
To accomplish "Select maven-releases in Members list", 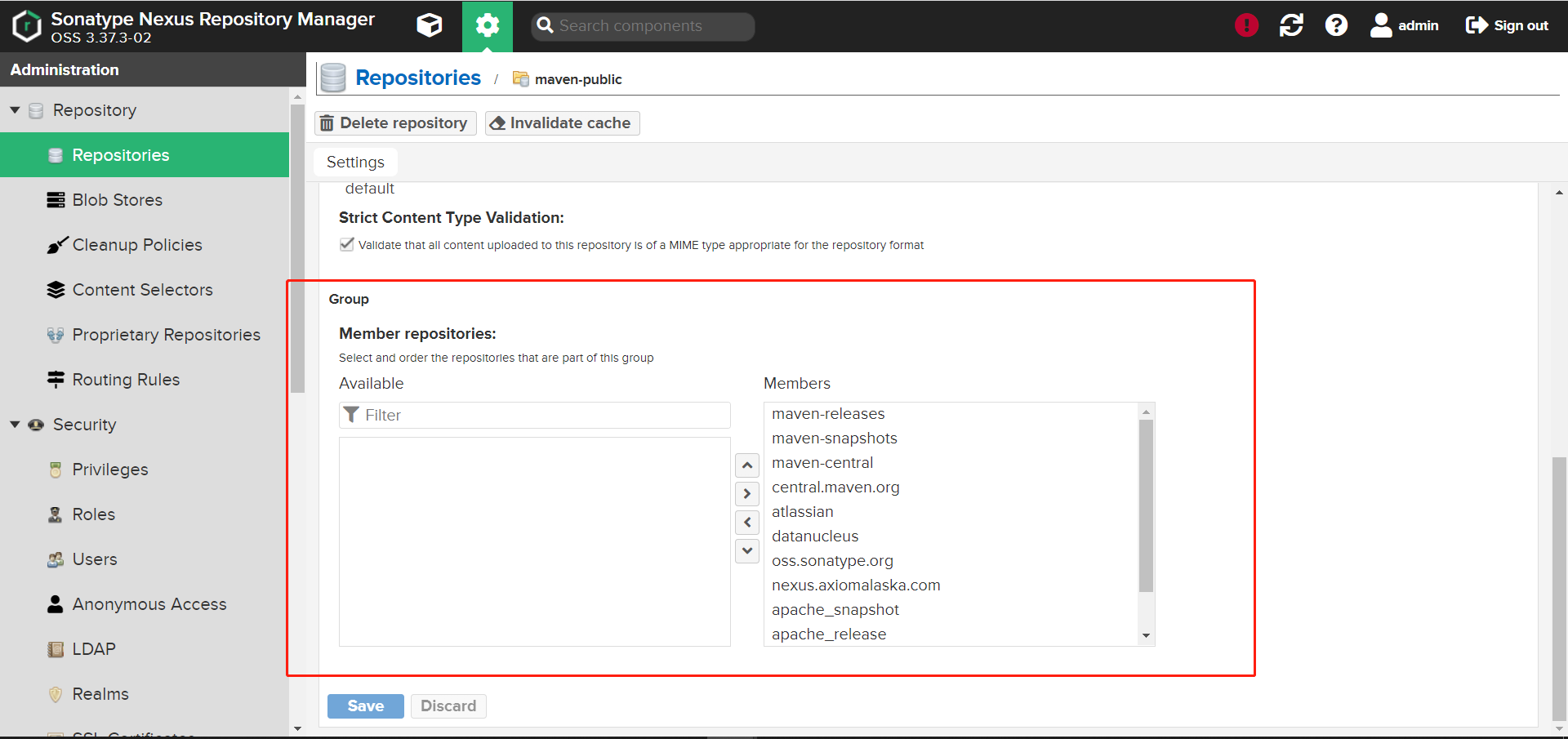I will 951,414.
